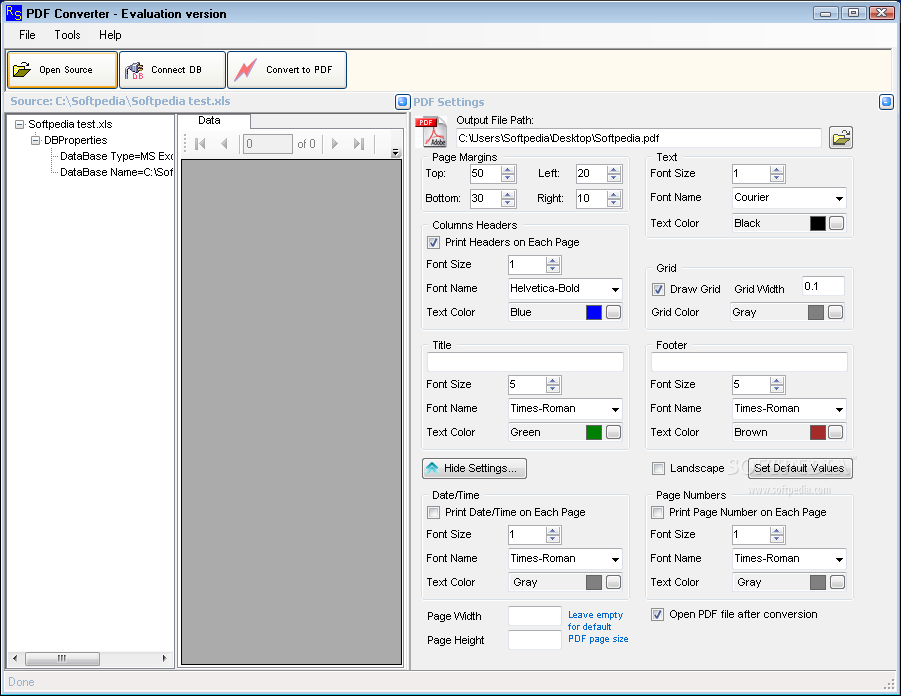Click the Open Source folder icon
The width and height of the screenshot is (901, 696).
click(x=22, y=70)
